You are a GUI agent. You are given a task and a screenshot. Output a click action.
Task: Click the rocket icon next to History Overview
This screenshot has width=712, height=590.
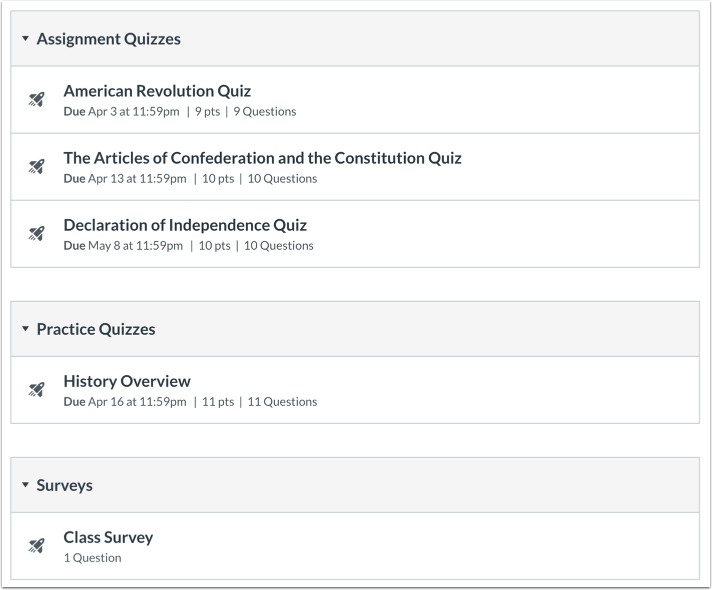pyautogui.click(x=37, y=389)
